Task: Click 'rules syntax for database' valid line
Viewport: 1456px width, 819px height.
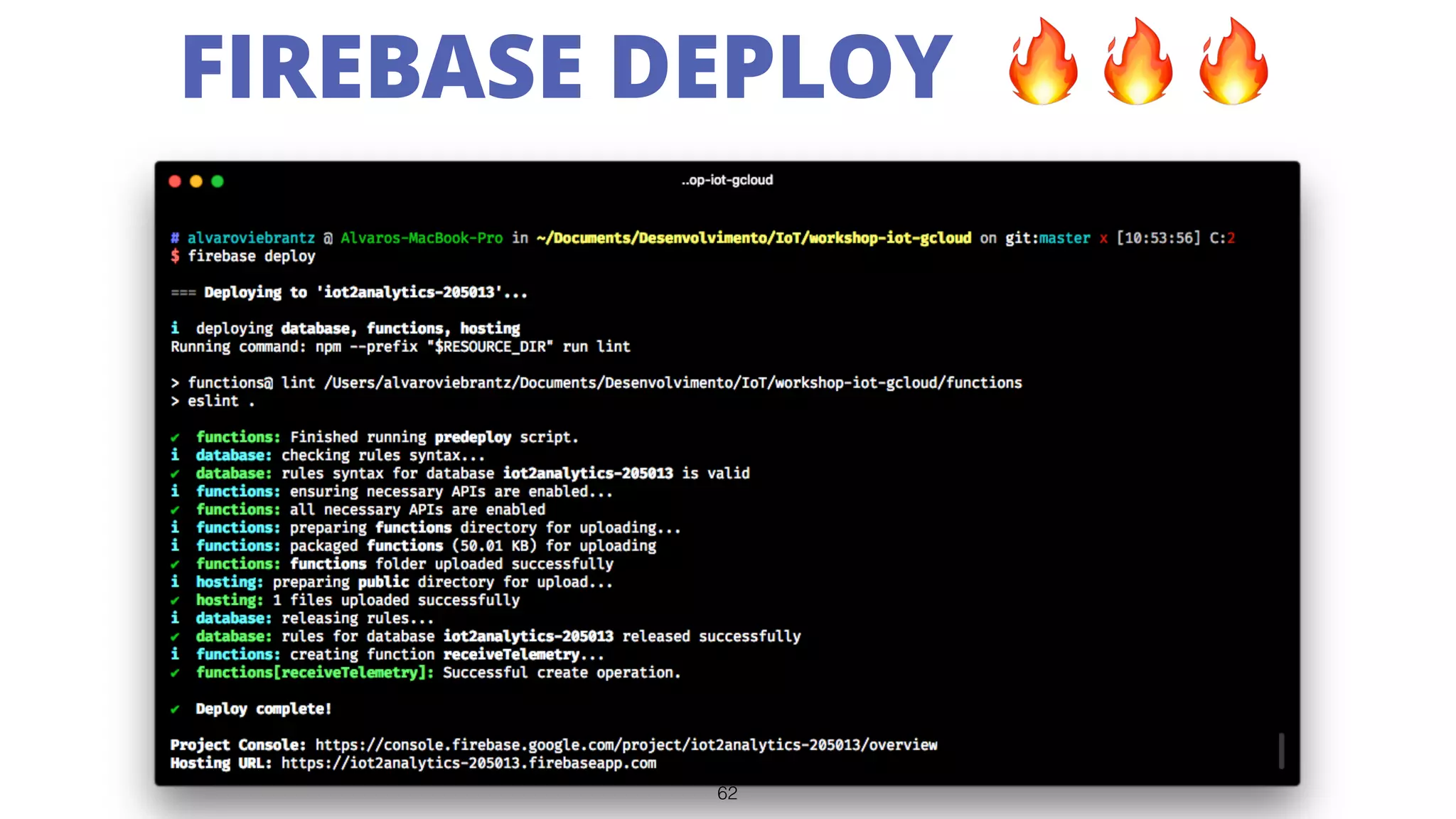Action: [460, 473]
